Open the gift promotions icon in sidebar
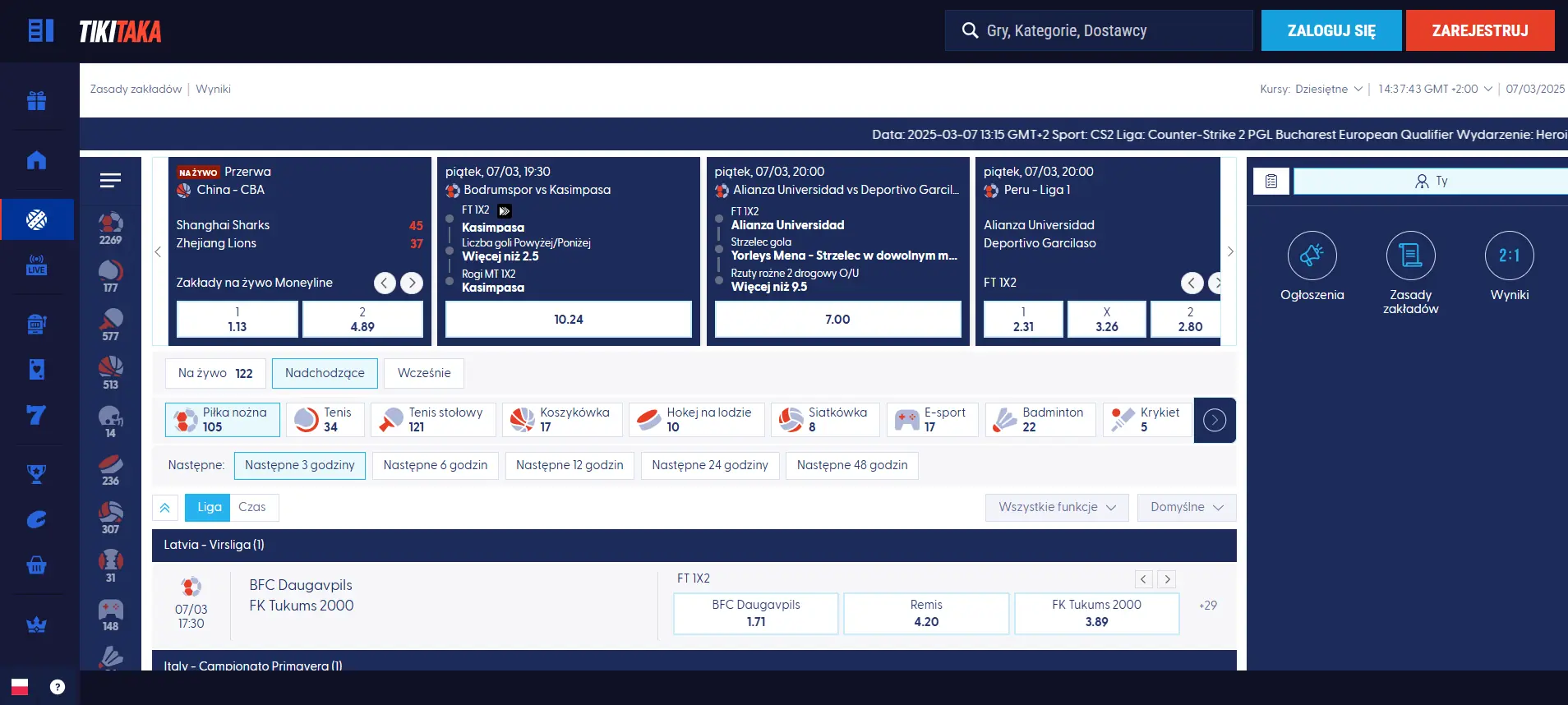 coord(36,101)
